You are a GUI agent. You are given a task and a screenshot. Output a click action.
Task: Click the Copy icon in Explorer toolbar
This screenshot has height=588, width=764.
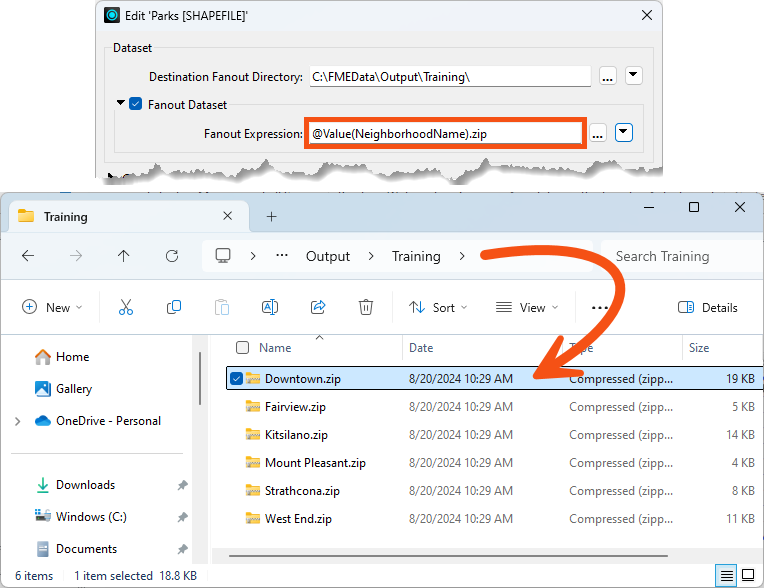pyautogui.click(x=173, y=307)
